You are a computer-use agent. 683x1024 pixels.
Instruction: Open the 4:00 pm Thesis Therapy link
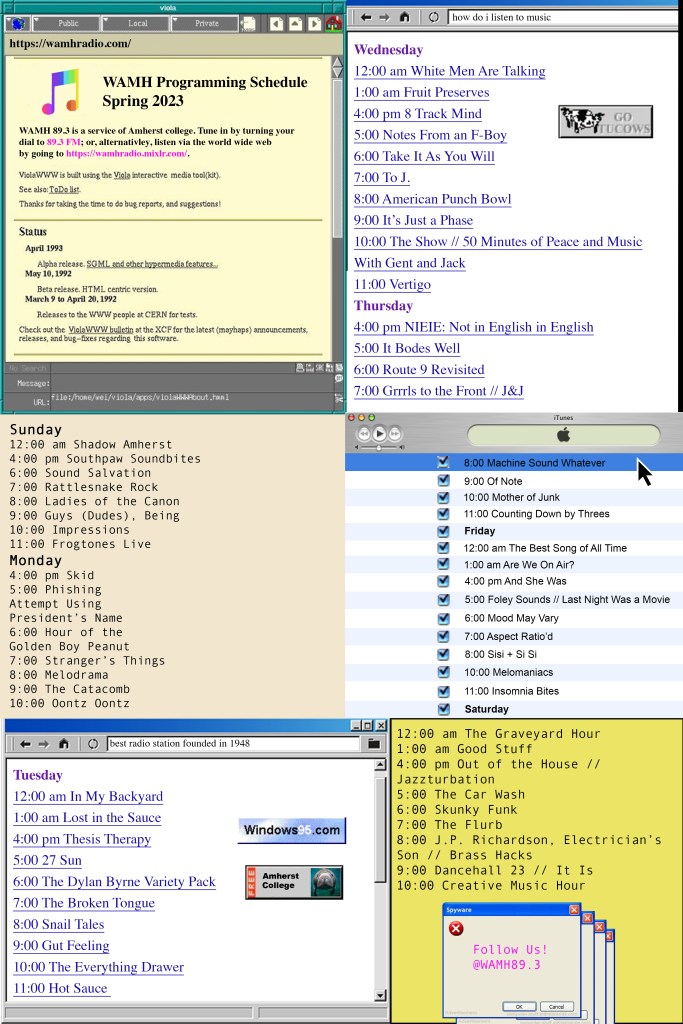(82, 839)
